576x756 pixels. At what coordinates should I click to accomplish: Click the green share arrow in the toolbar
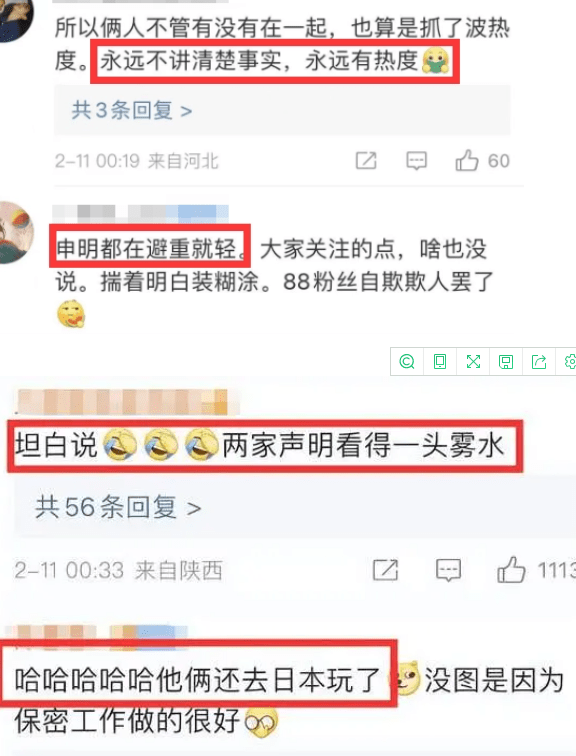[538, 361]
